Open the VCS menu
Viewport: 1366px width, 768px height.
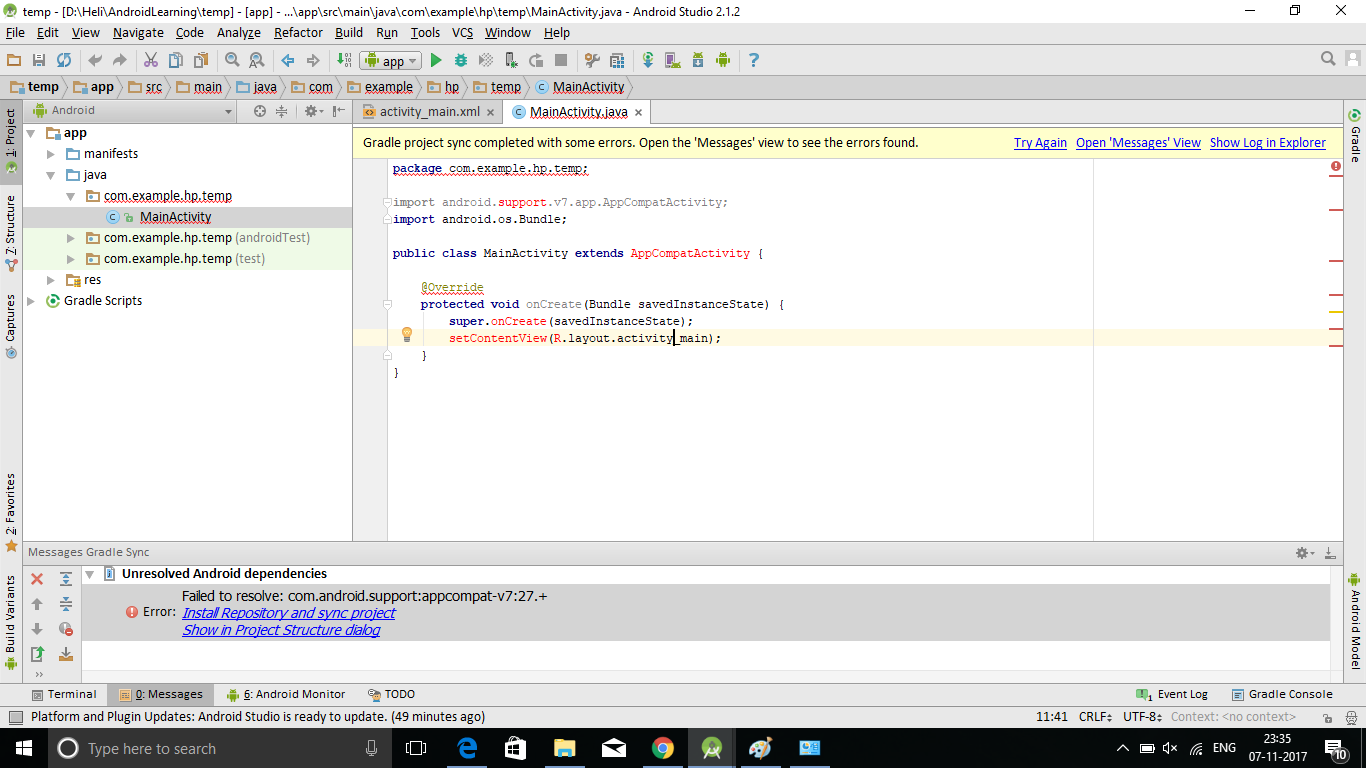tap(462, 33)
